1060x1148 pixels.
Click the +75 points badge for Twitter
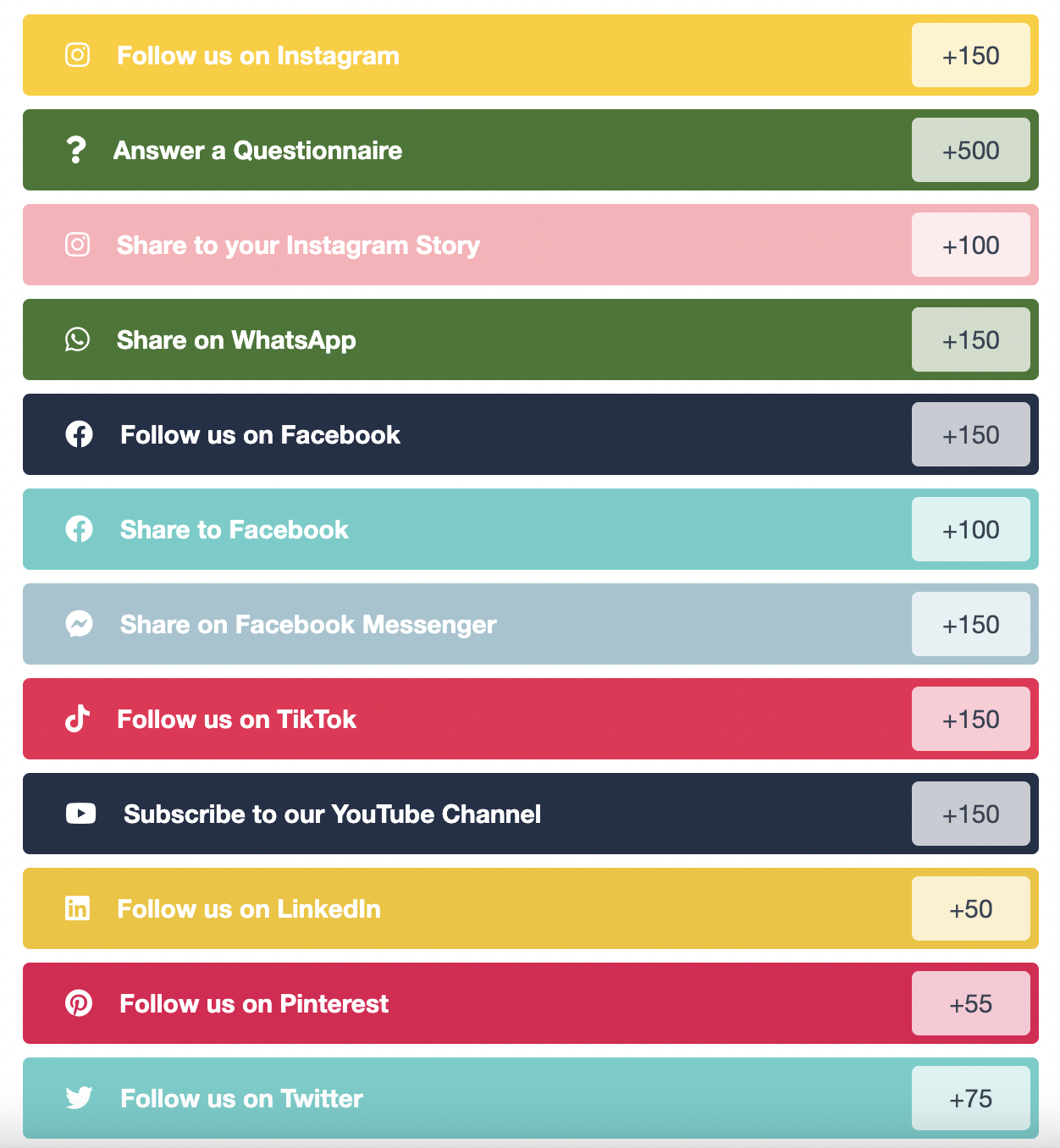point(970,1098)
